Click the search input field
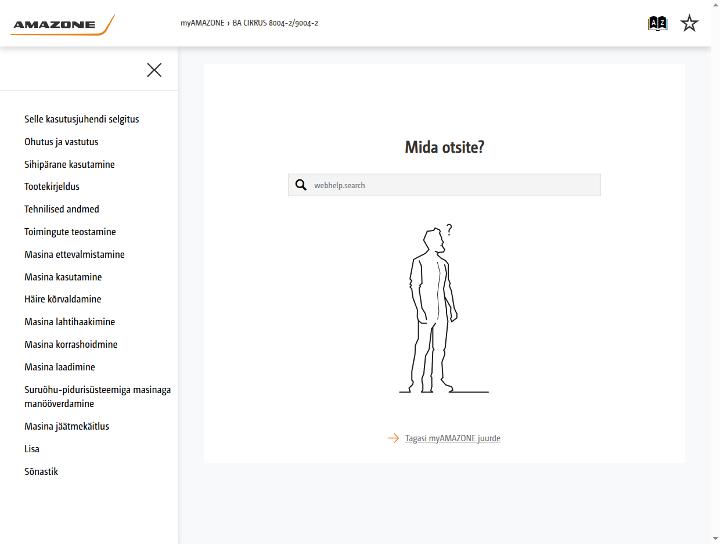720x544 pixels. (444, 185)
